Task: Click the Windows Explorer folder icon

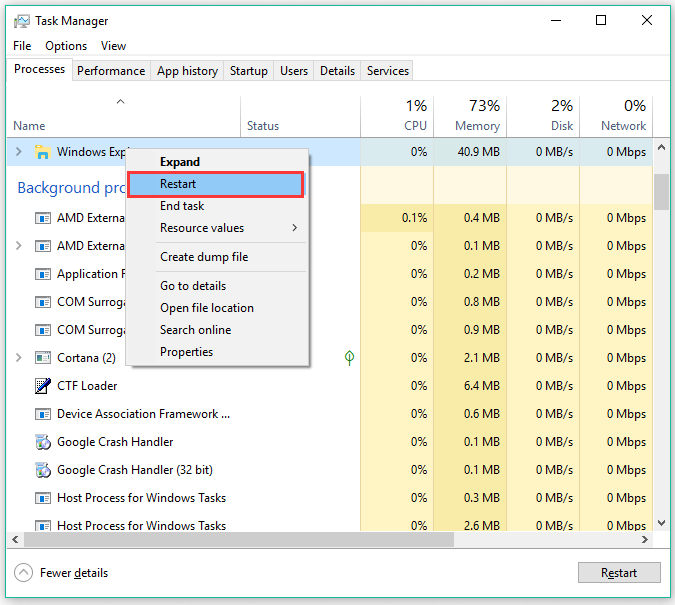Action: tap(42, 152)
